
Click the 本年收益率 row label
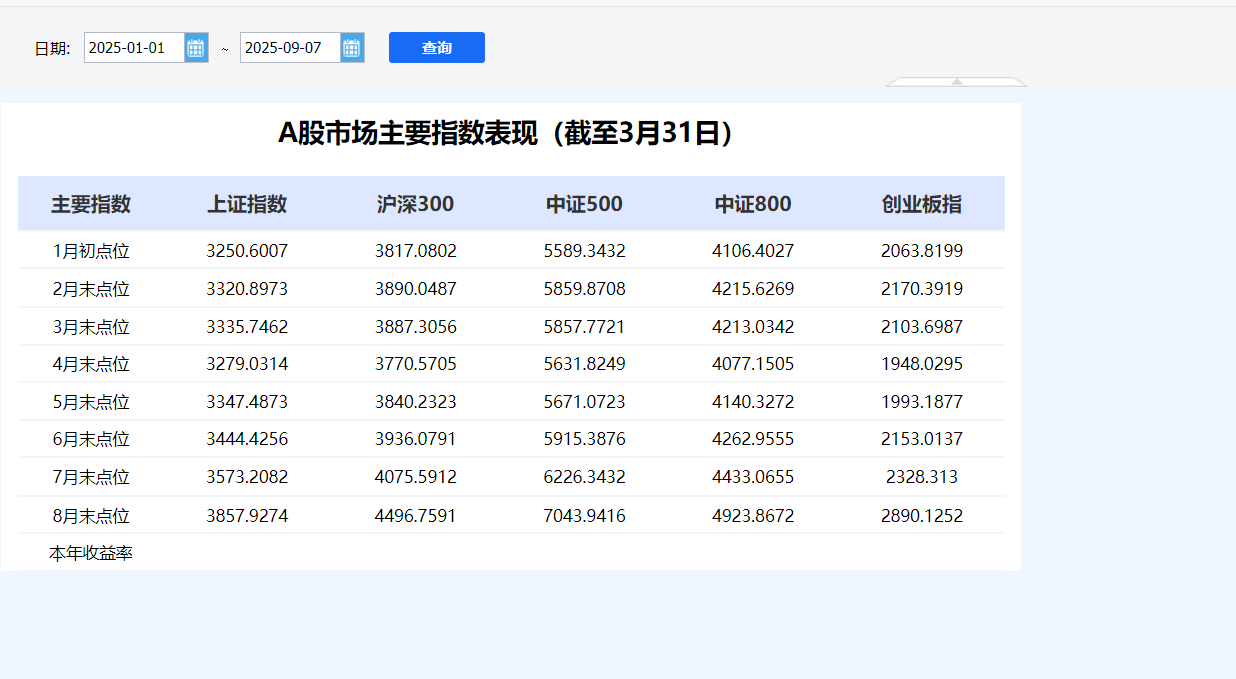[91, 553]
